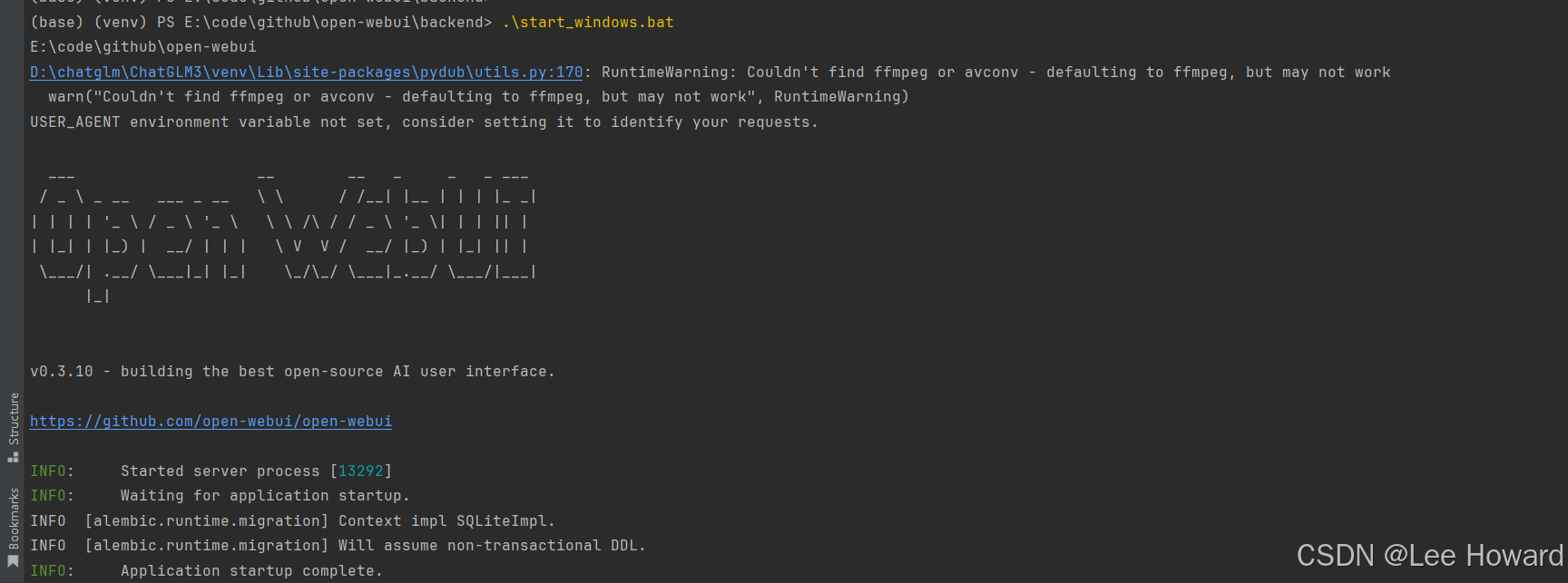Click the RuntimeWarning ffmpeg message text
Viewport: 1568px width, 583px height.
click(995, 73)
